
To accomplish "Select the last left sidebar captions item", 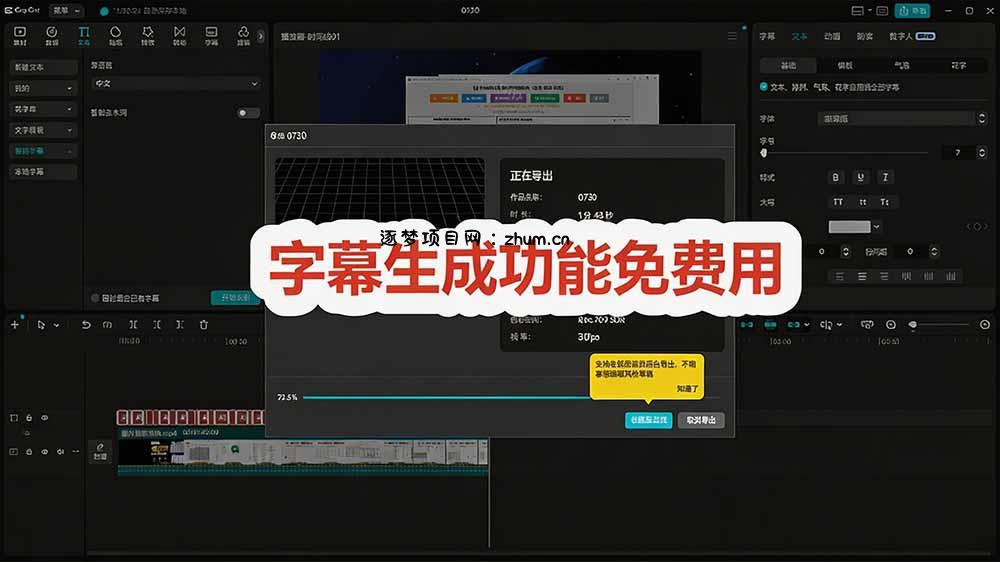I will (x=43, y=172).
